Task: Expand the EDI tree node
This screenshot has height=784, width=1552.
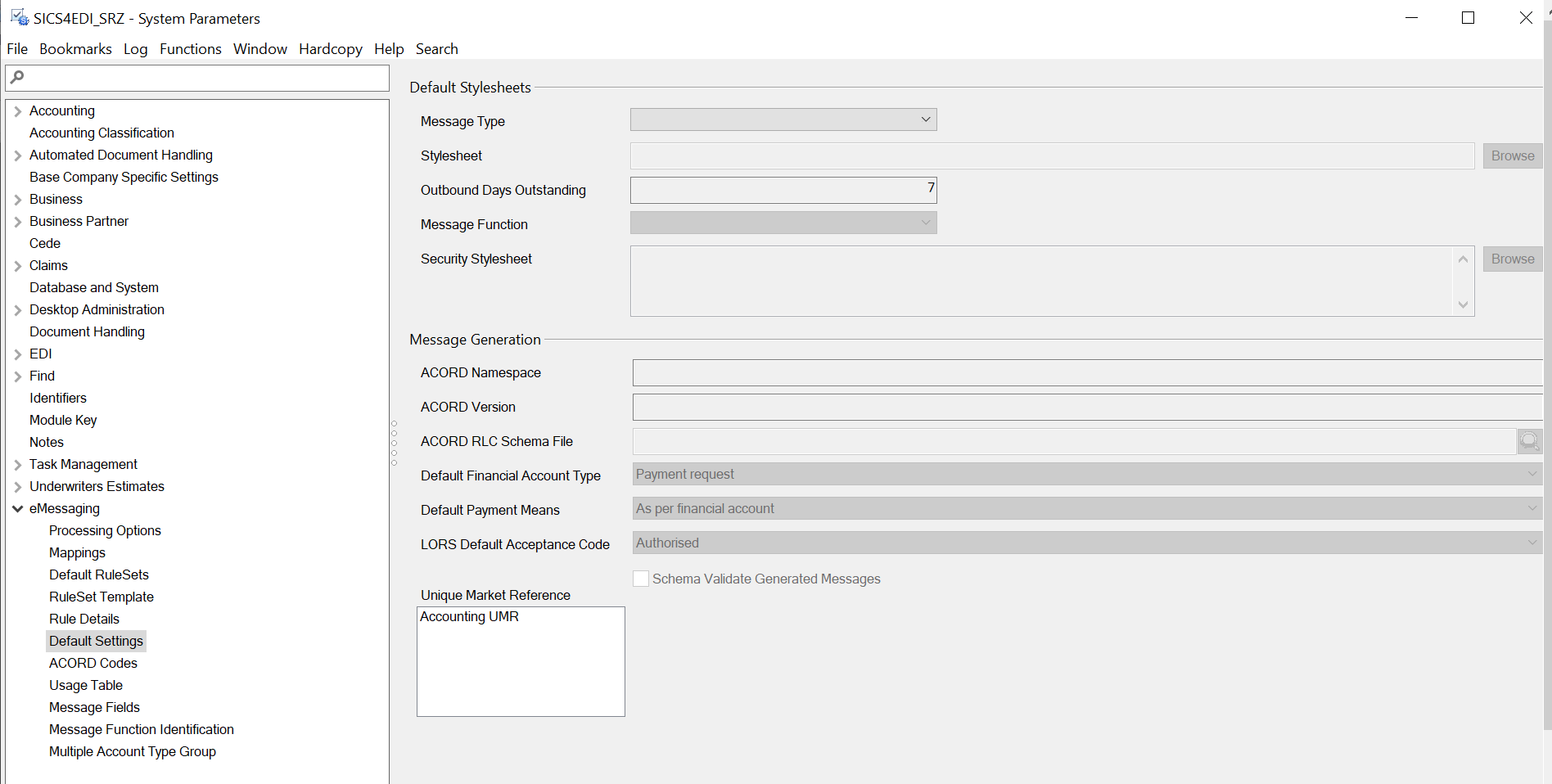Action: click(17, 354)
